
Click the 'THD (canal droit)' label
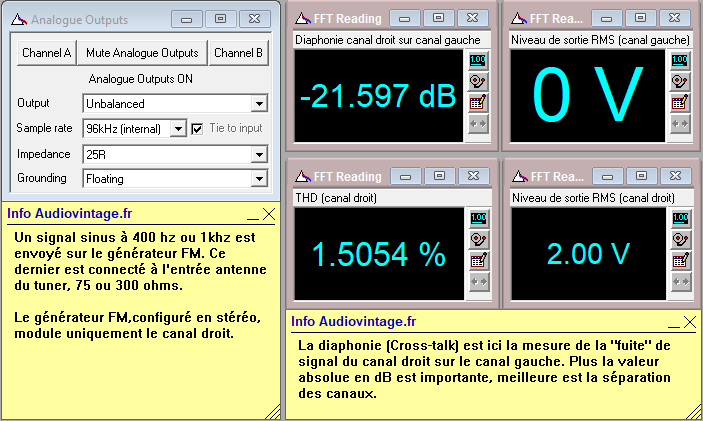point(336,198)
